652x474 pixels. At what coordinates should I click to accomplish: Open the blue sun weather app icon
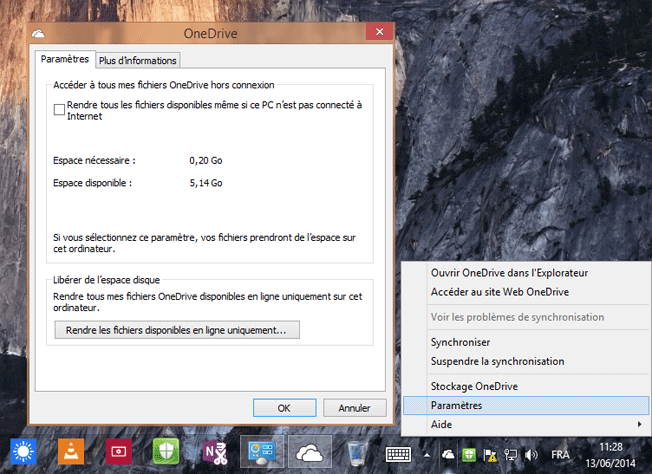(24, 452)
